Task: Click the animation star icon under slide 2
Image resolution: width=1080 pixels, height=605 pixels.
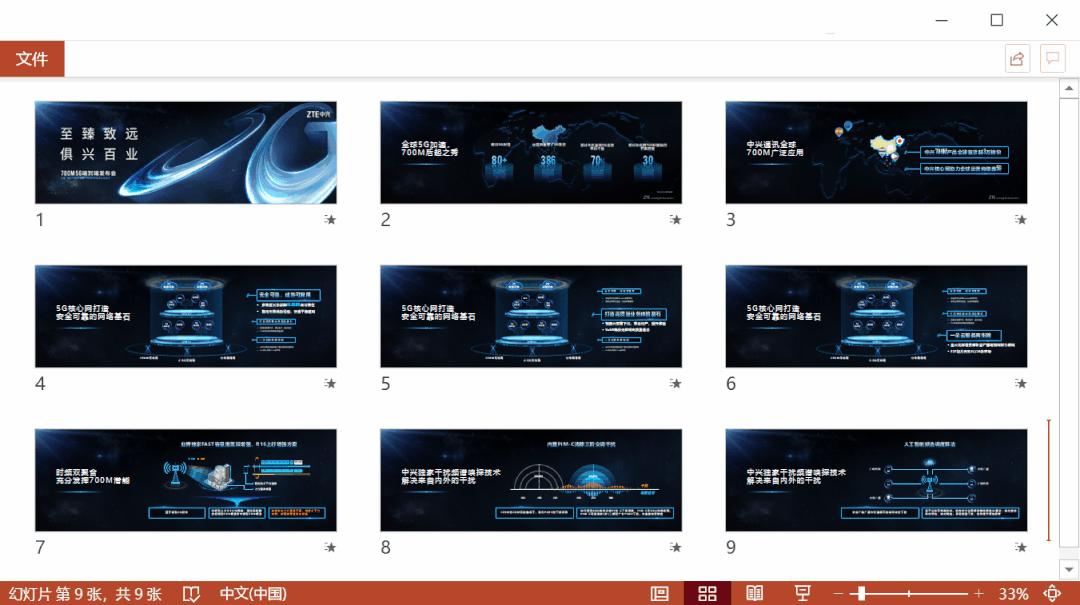Action: [675, 220]
